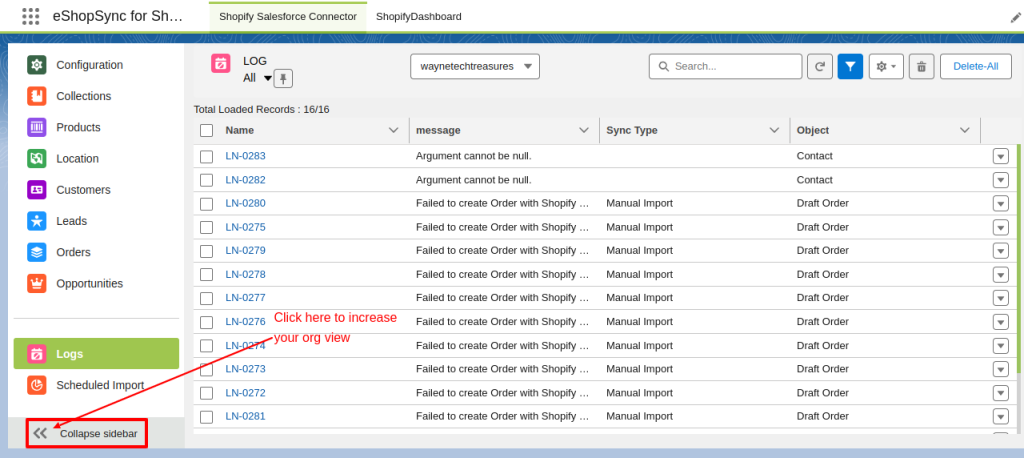Click the Configuration gear icon in sidebar
Screen dimensions: 1024x458
[x=37, y=65]
